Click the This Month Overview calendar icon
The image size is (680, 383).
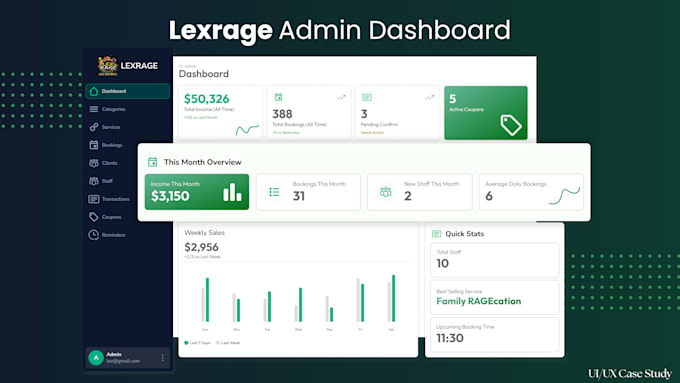point(153,162)
